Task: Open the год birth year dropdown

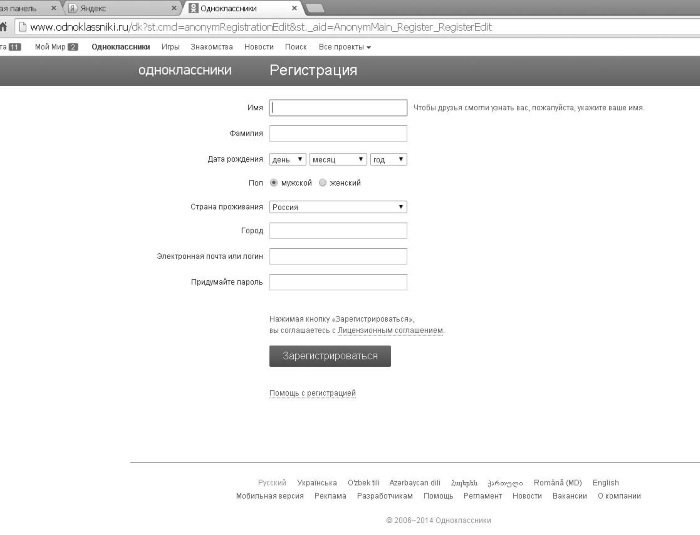Action: pyautogui.click(x=388, y=159)
